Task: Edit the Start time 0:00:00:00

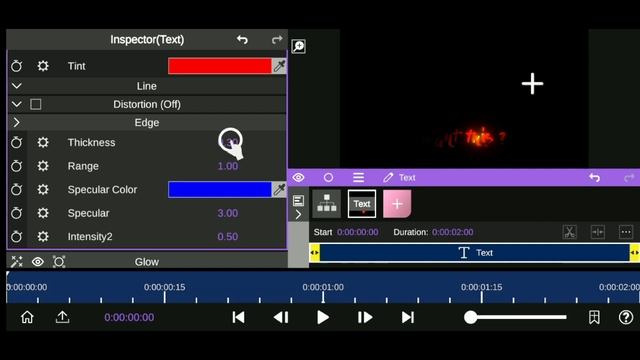Action: [358, 232]
